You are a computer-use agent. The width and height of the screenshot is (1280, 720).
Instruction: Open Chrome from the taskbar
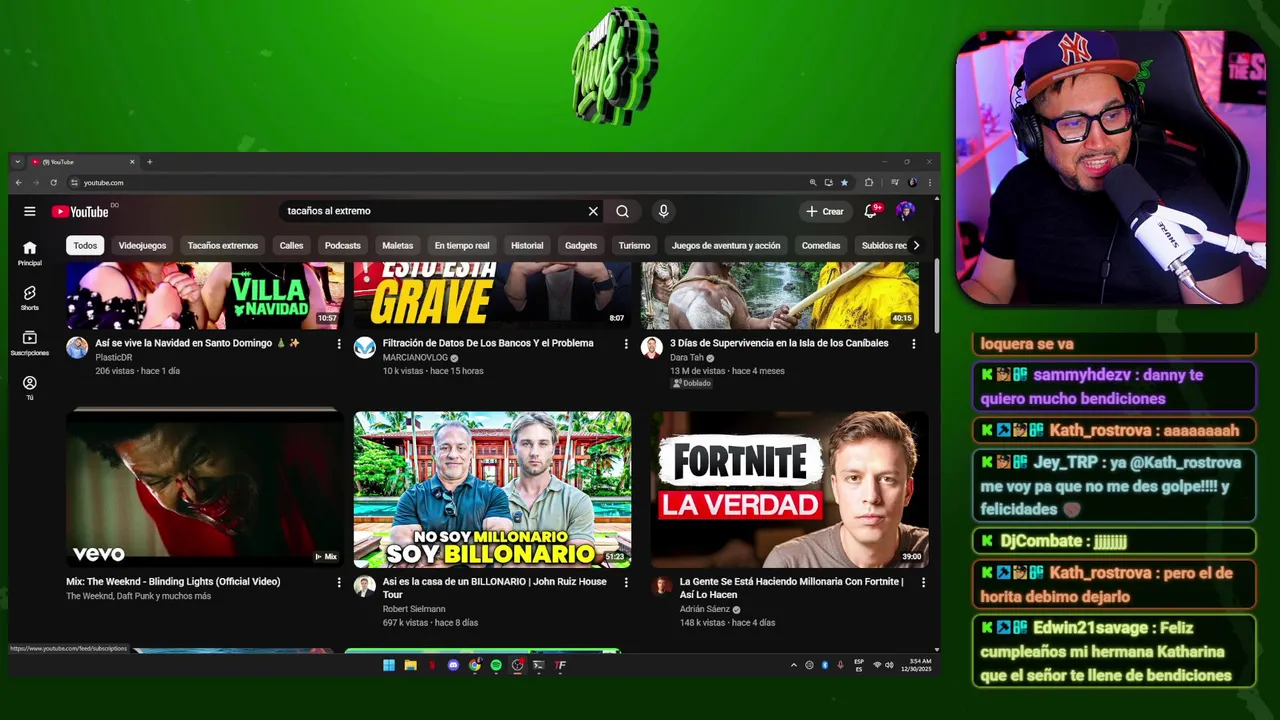pyautogui.click(x=474, y=665)
